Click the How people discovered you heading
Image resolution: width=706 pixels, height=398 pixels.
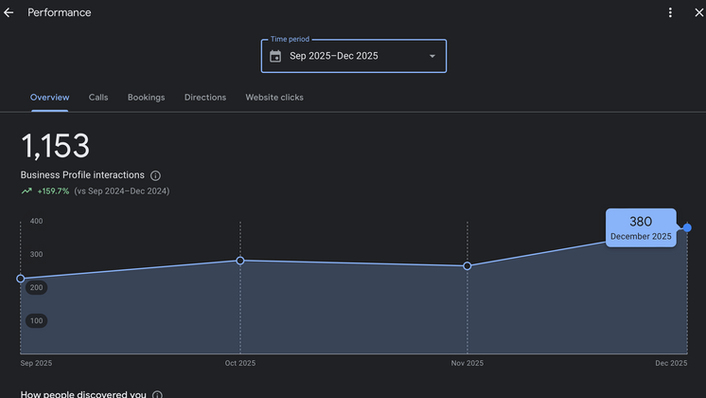(x=83, y=394)
